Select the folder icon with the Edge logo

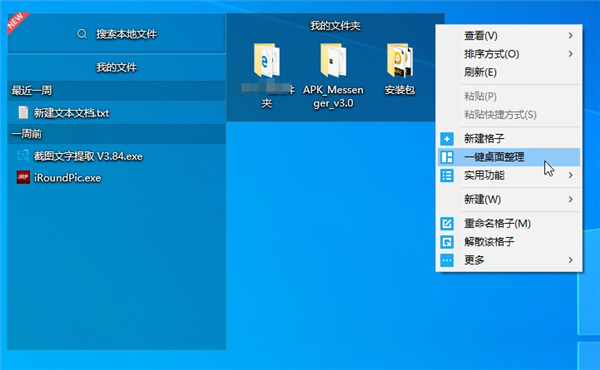pos(267,61)
